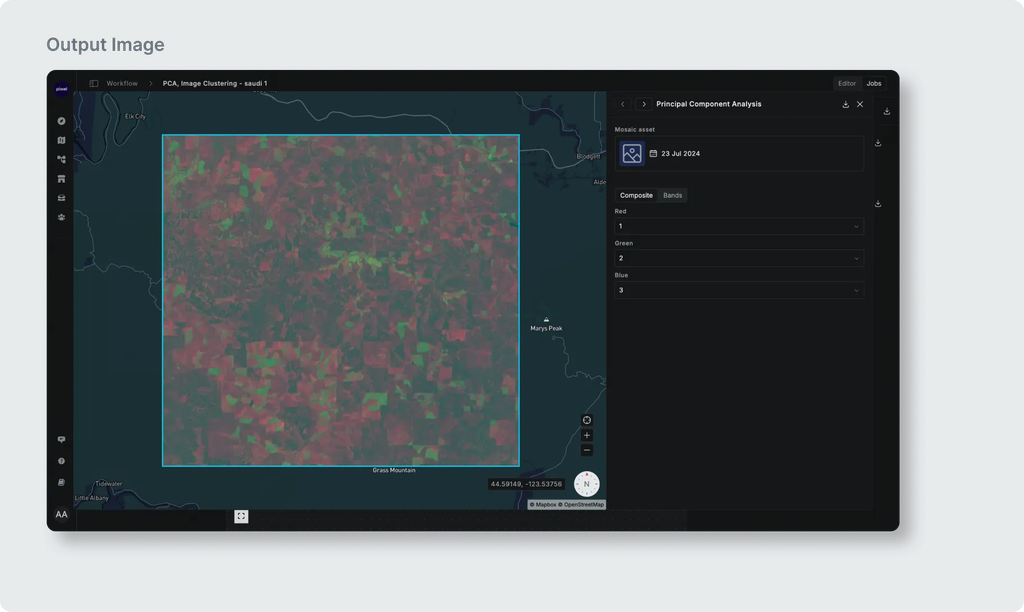Screen dimensions: 1024x612
Task: Click the Tidewater map label
Action: click(x=108, y=484)
